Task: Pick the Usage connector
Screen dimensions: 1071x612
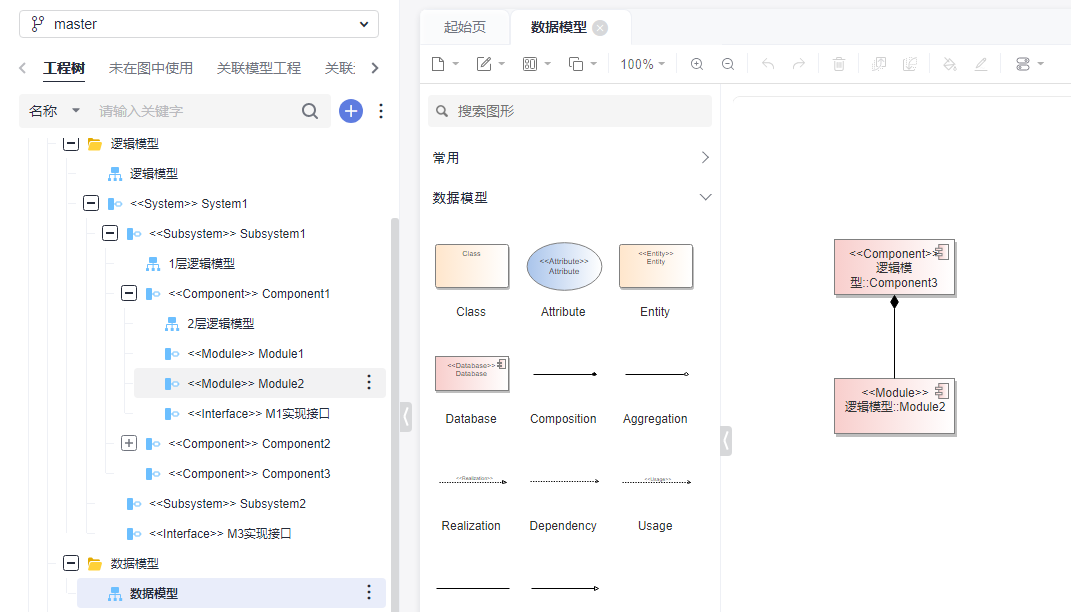Action: (655, 481)
